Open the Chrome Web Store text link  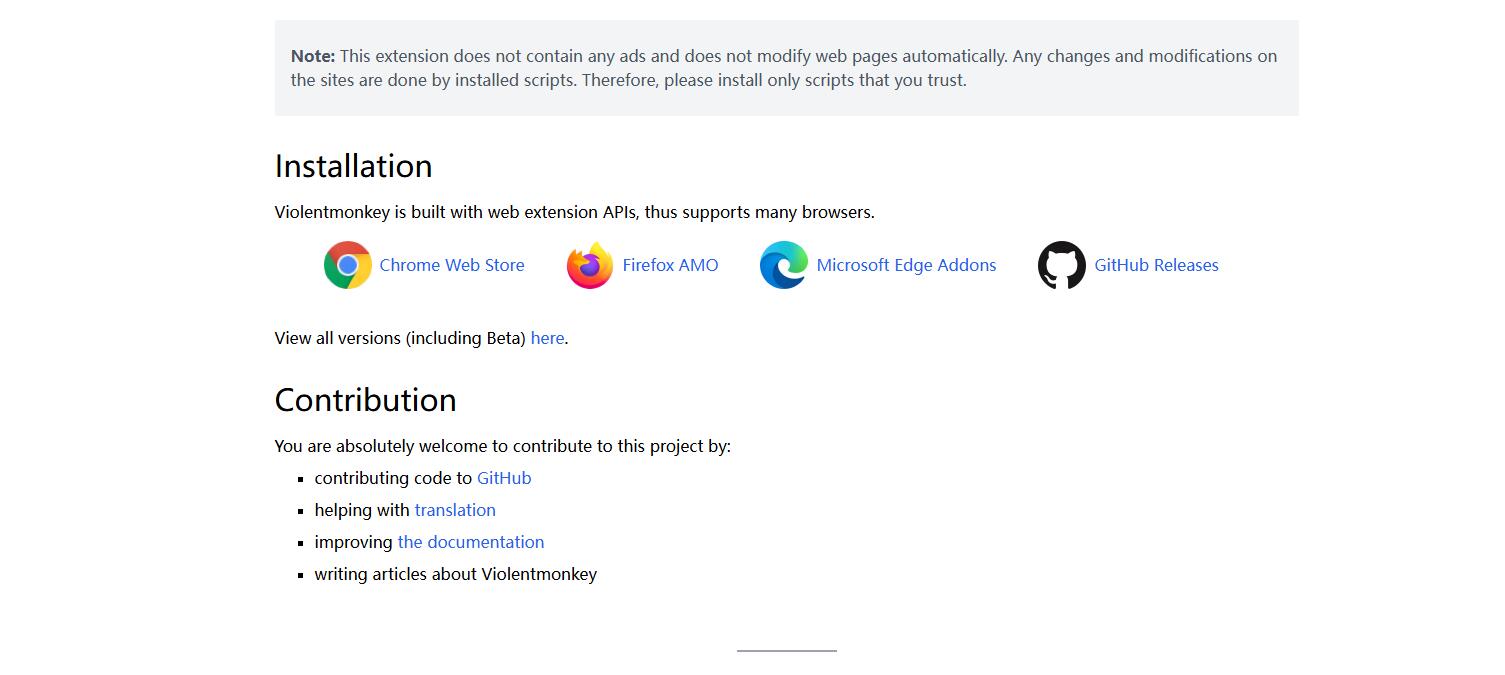[452, 265]
